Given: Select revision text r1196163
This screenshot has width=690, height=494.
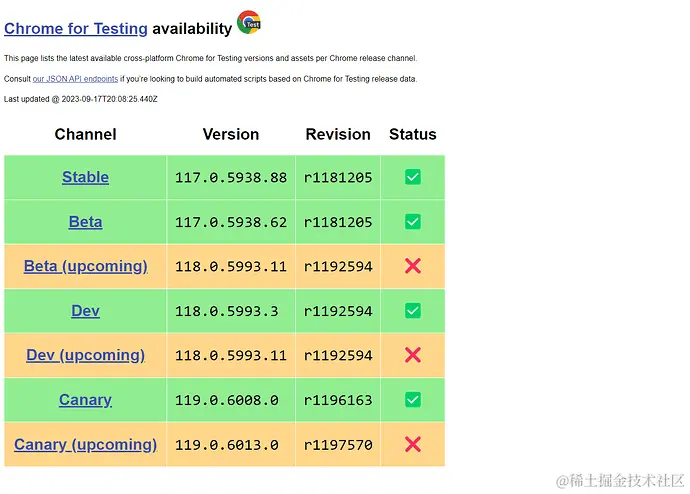Looking at the screenshot, I should (338, 400).
